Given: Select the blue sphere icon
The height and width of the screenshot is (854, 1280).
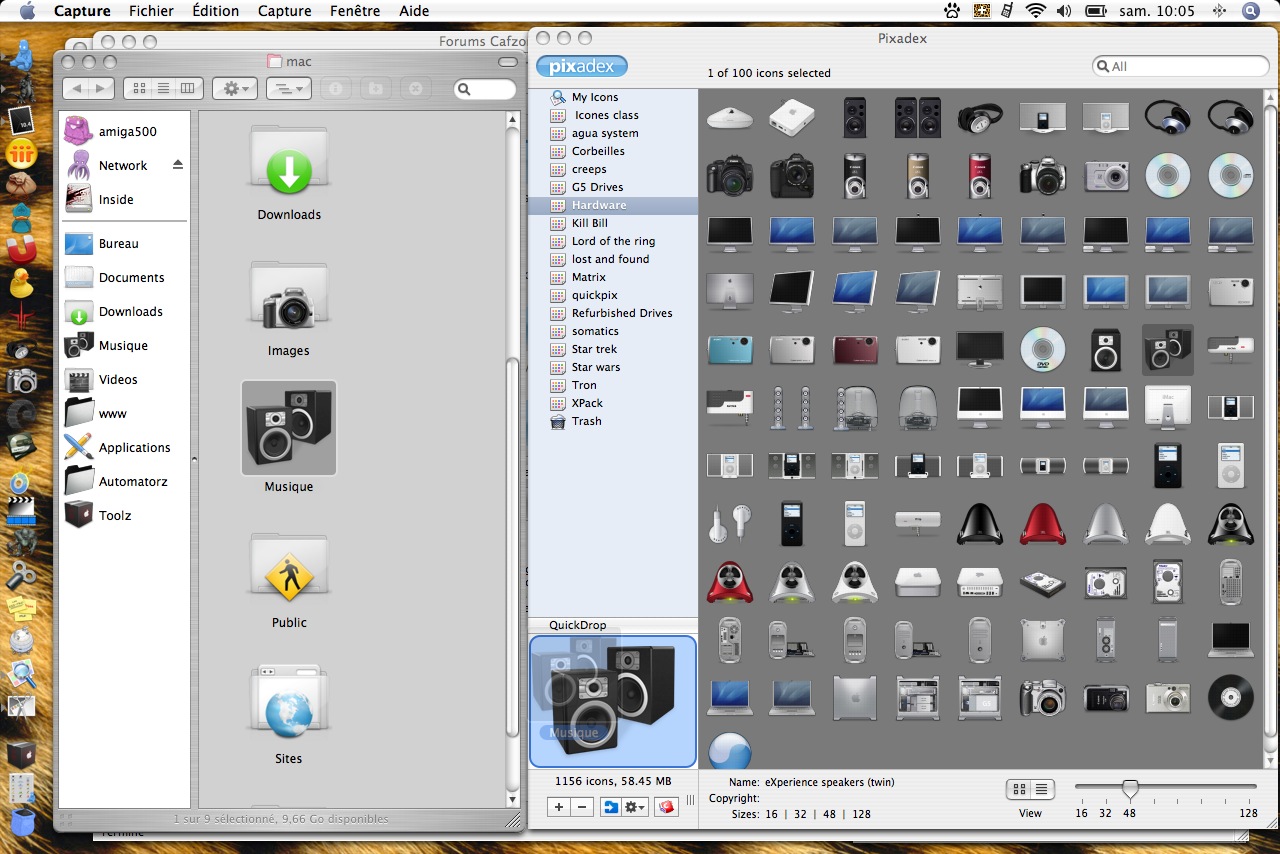Looking at the screenshot, I should pos(730,752).
